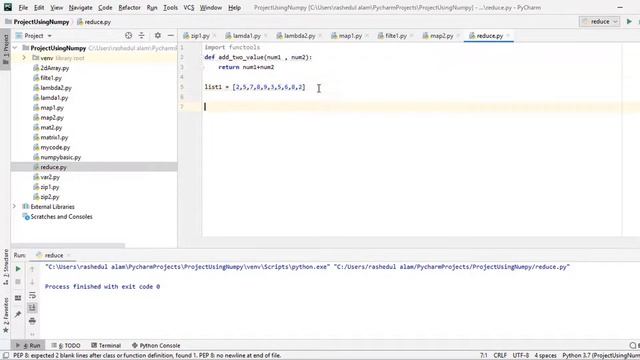The height and width of the screenshot is (360, 640).
Task: Change CRLF line separator in status bar
Action: point(500,356)
